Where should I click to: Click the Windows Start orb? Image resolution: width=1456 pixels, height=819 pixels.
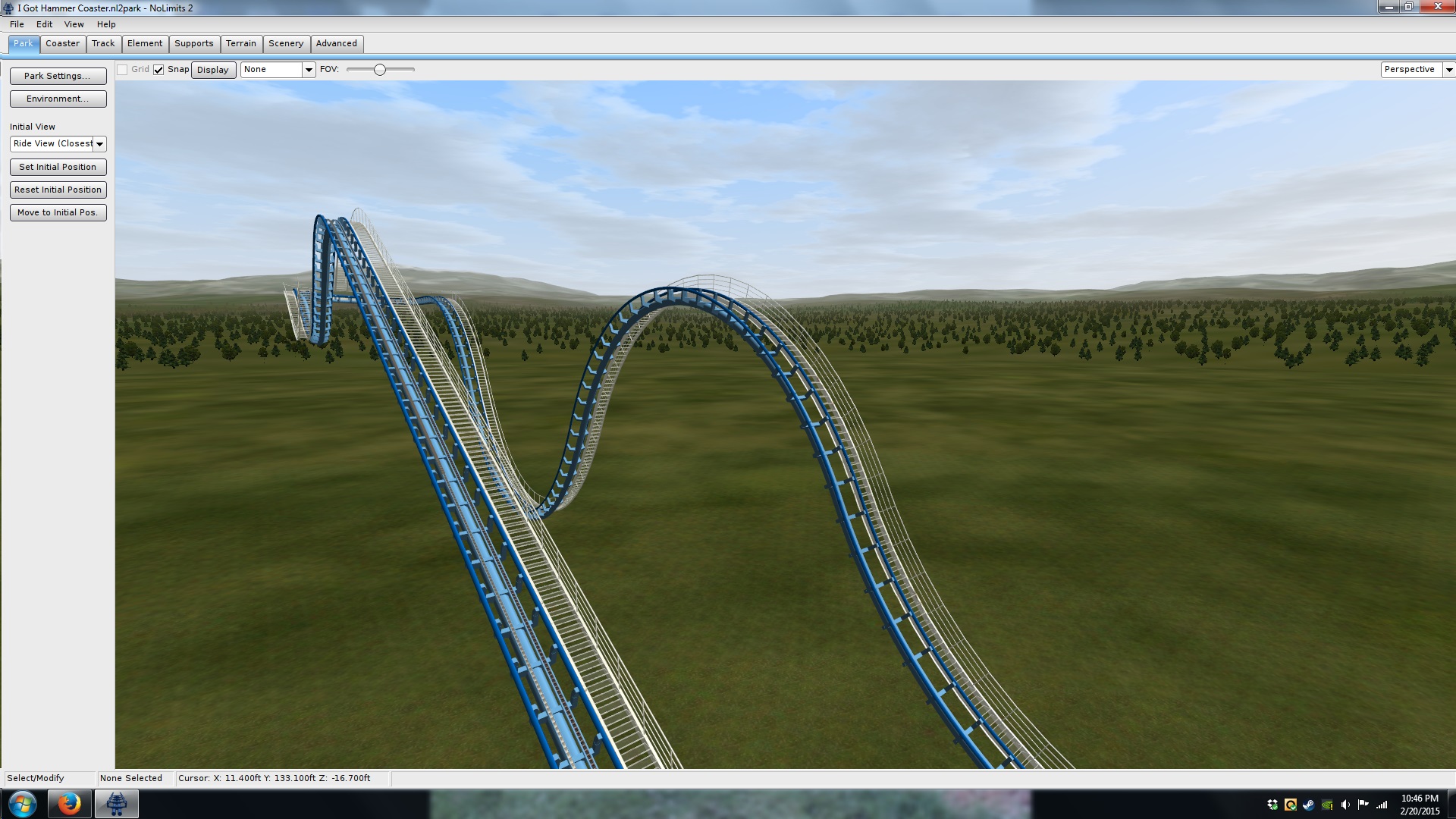point(22,803)
